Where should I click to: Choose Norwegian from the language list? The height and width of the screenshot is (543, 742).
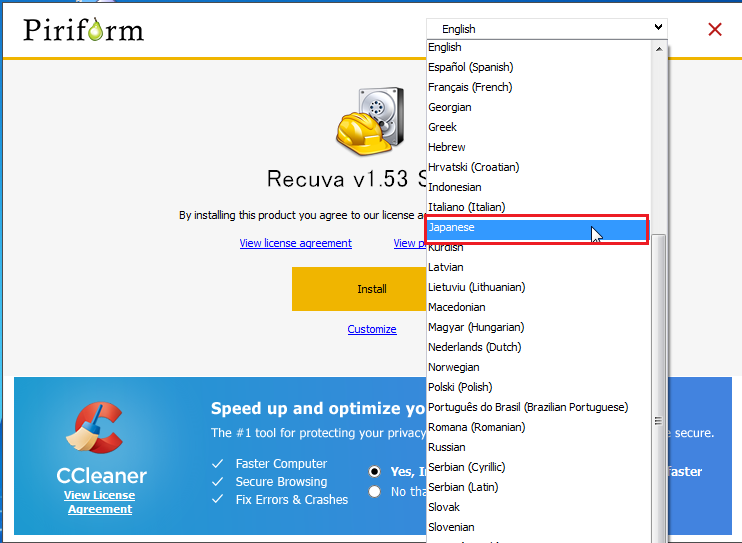point(539,367)
